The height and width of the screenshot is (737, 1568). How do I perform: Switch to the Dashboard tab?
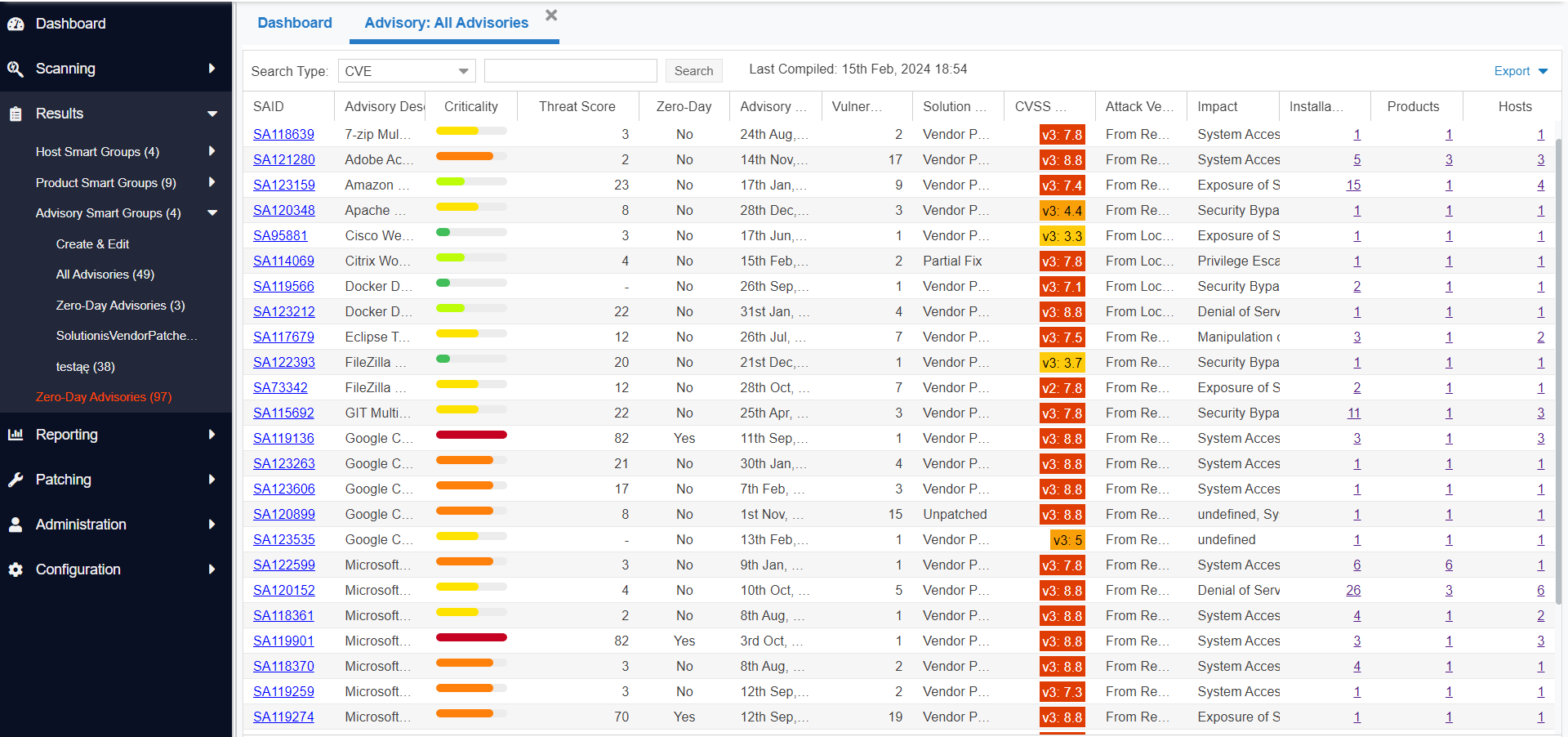click(295, 23)
